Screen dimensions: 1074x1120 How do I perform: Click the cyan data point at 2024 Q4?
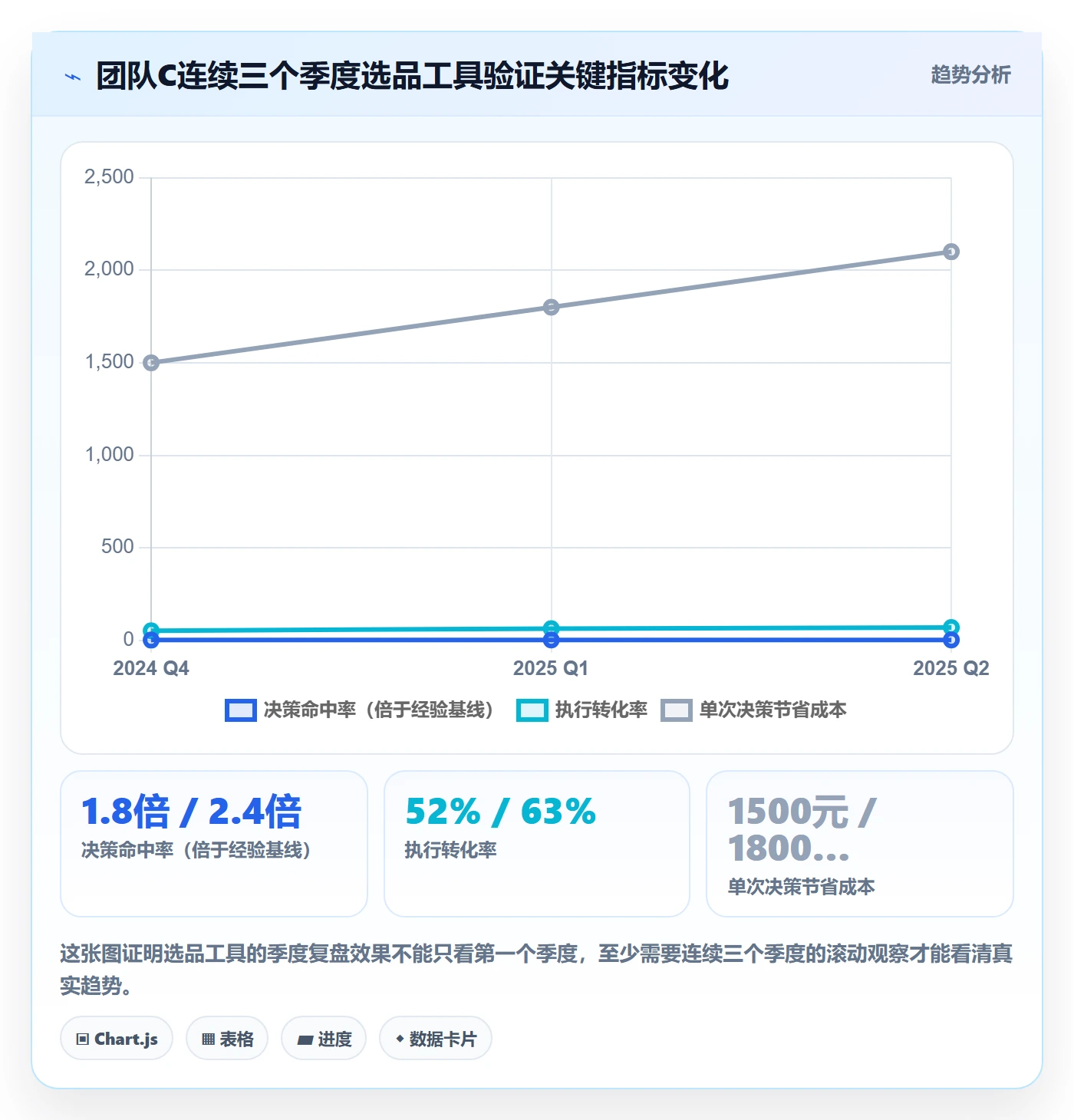[151, 631]
